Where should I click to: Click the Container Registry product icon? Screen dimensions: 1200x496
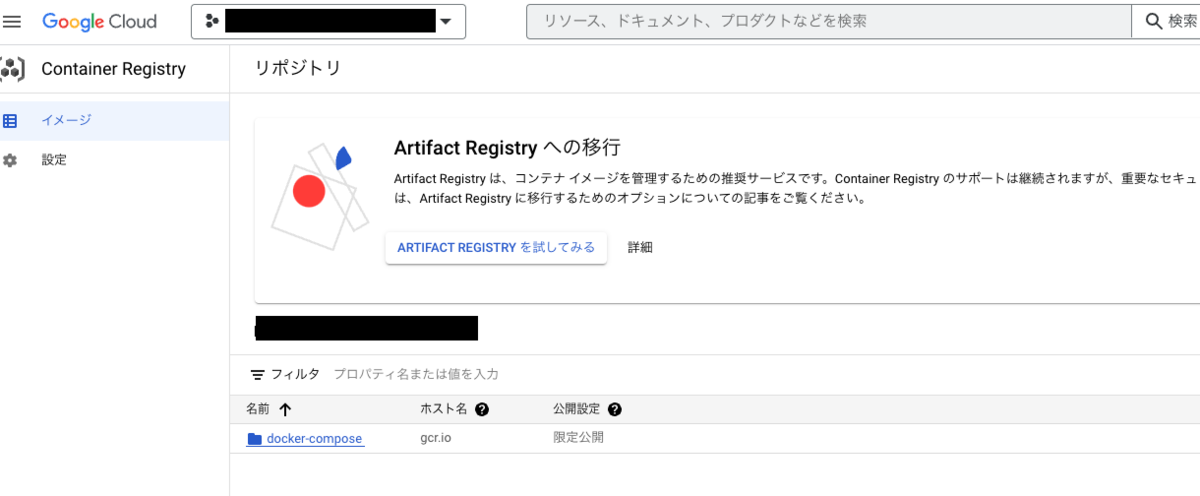pos(13,69)
